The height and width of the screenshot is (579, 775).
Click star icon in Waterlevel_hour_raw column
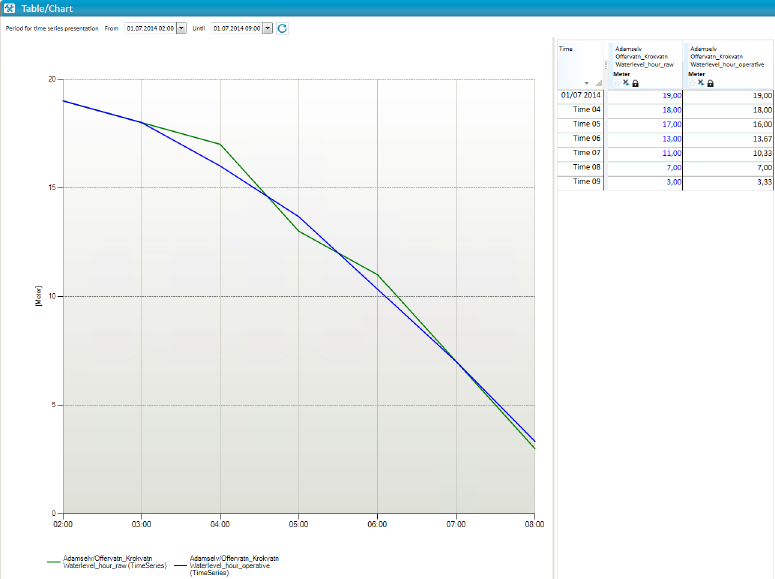click(x=617, y=82)
